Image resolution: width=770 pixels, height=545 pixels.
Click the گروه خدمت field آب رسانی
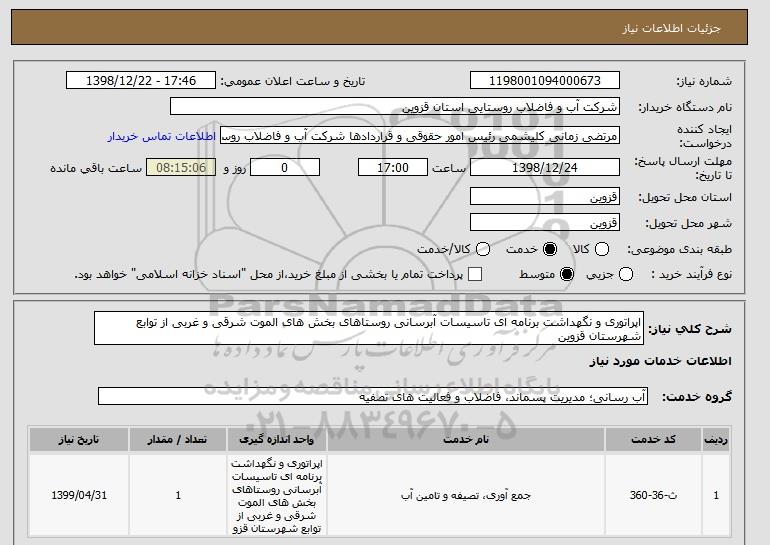373,396
